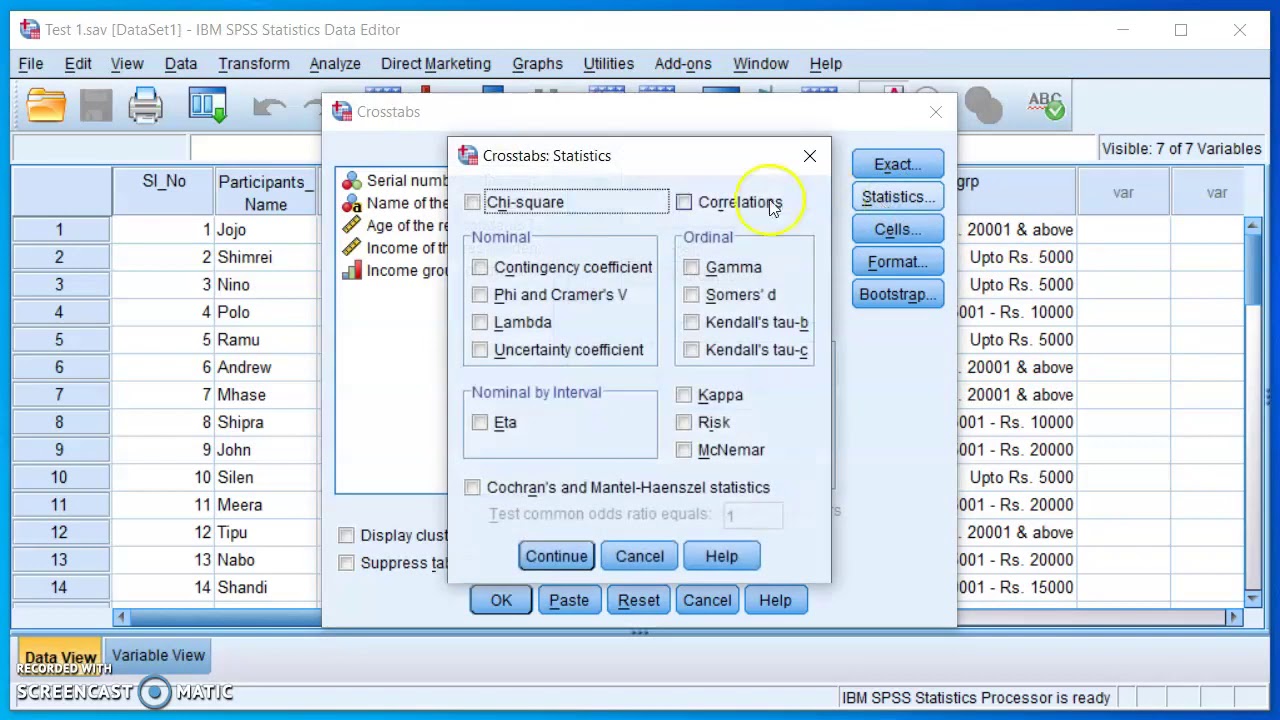Check the Lambda option
1280x720 pixels.
tap(480, 322)
